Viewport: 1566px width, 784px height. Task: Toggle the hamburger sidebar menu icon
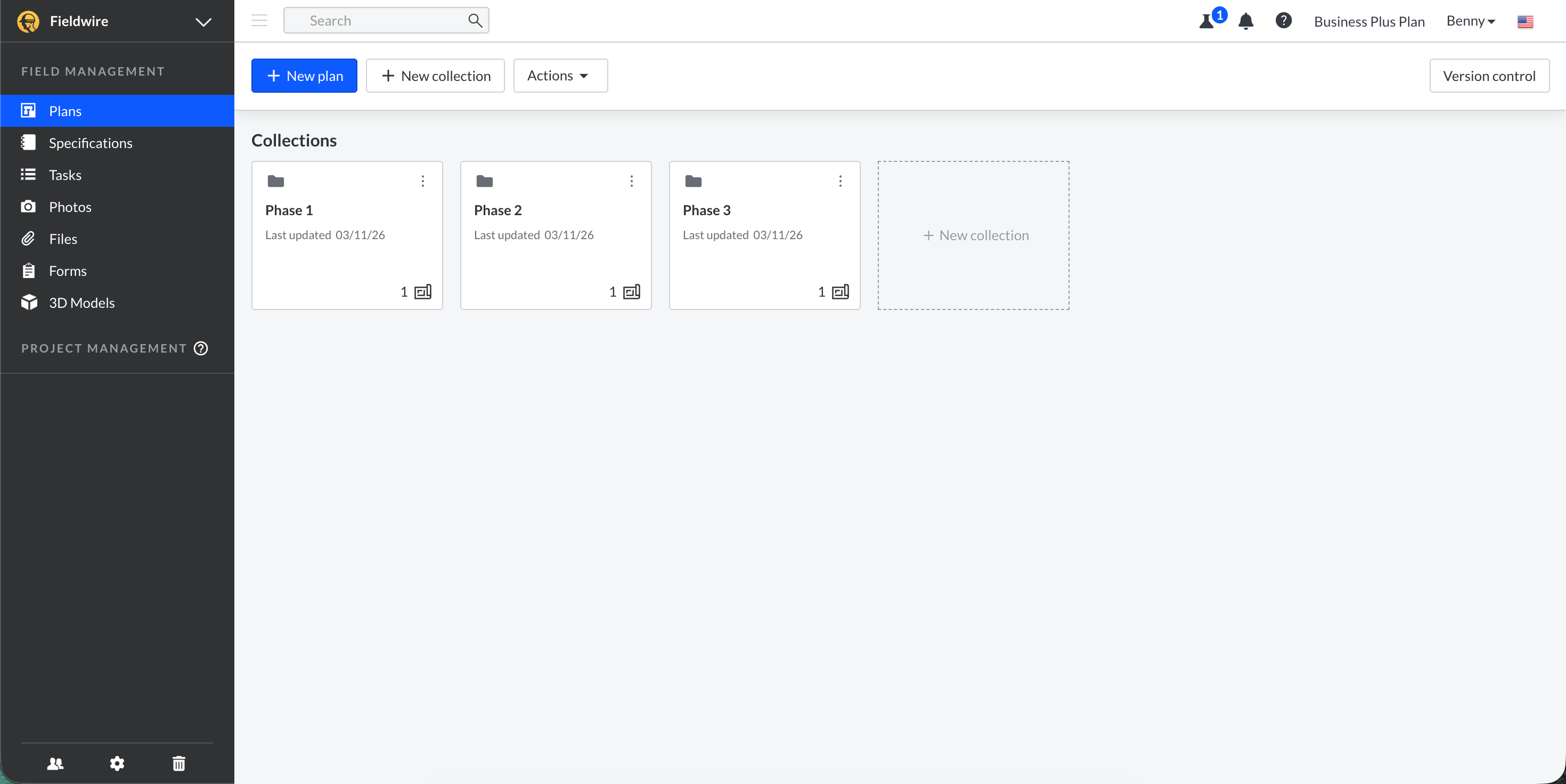(x=259, y=21)
